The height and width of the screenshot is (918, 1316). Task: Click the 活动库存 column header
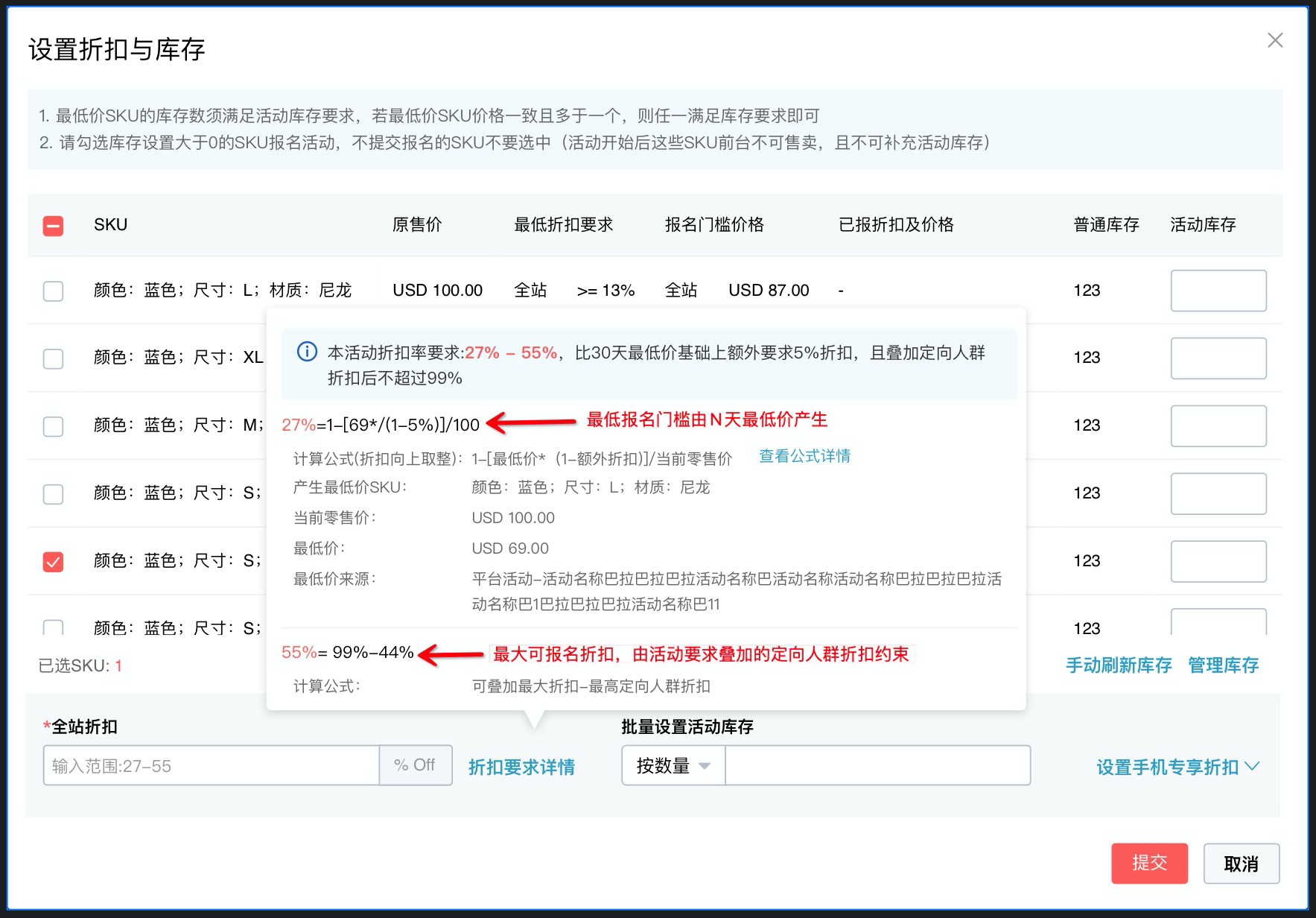pos(1203,224)
